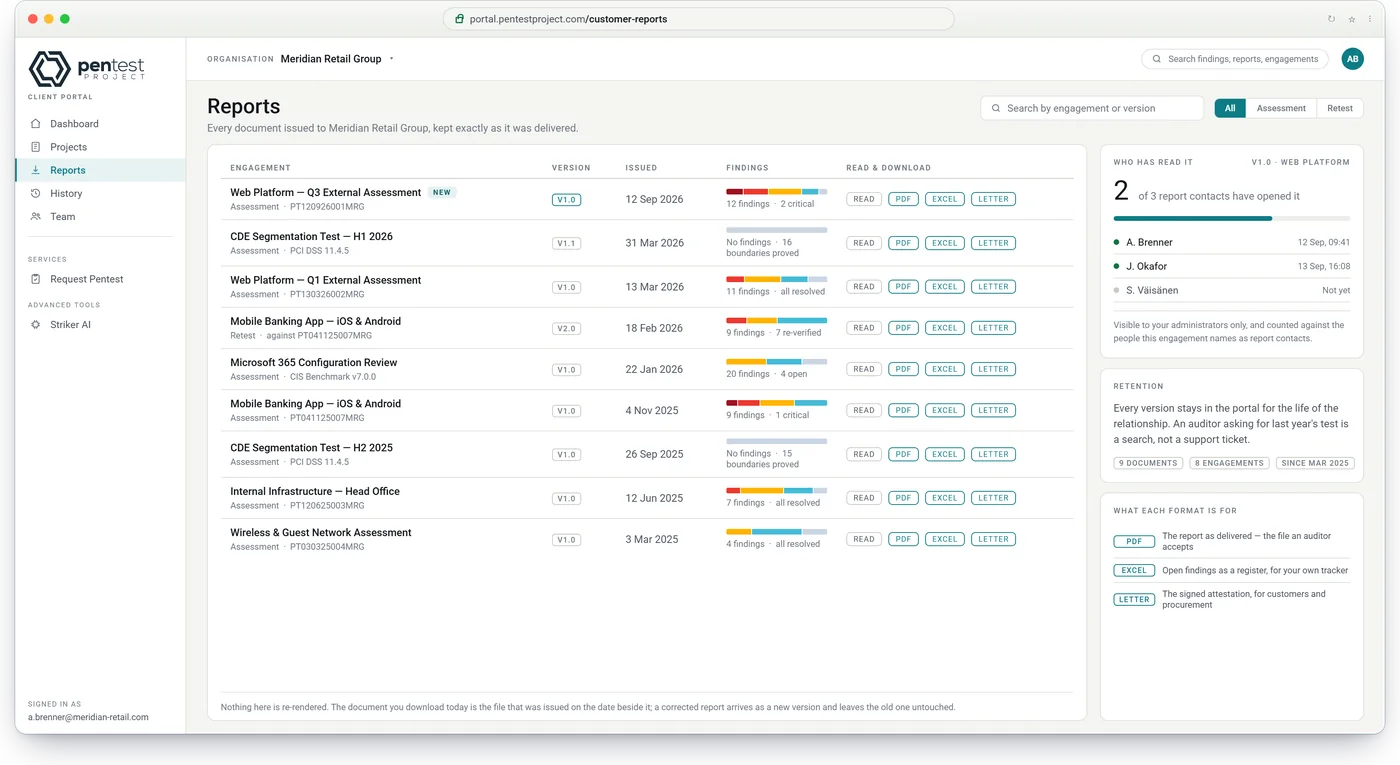The image size is (1400, 765).
Task: Open Microsoft 365 Configuration Review engagement
Action: pos(314,363)
